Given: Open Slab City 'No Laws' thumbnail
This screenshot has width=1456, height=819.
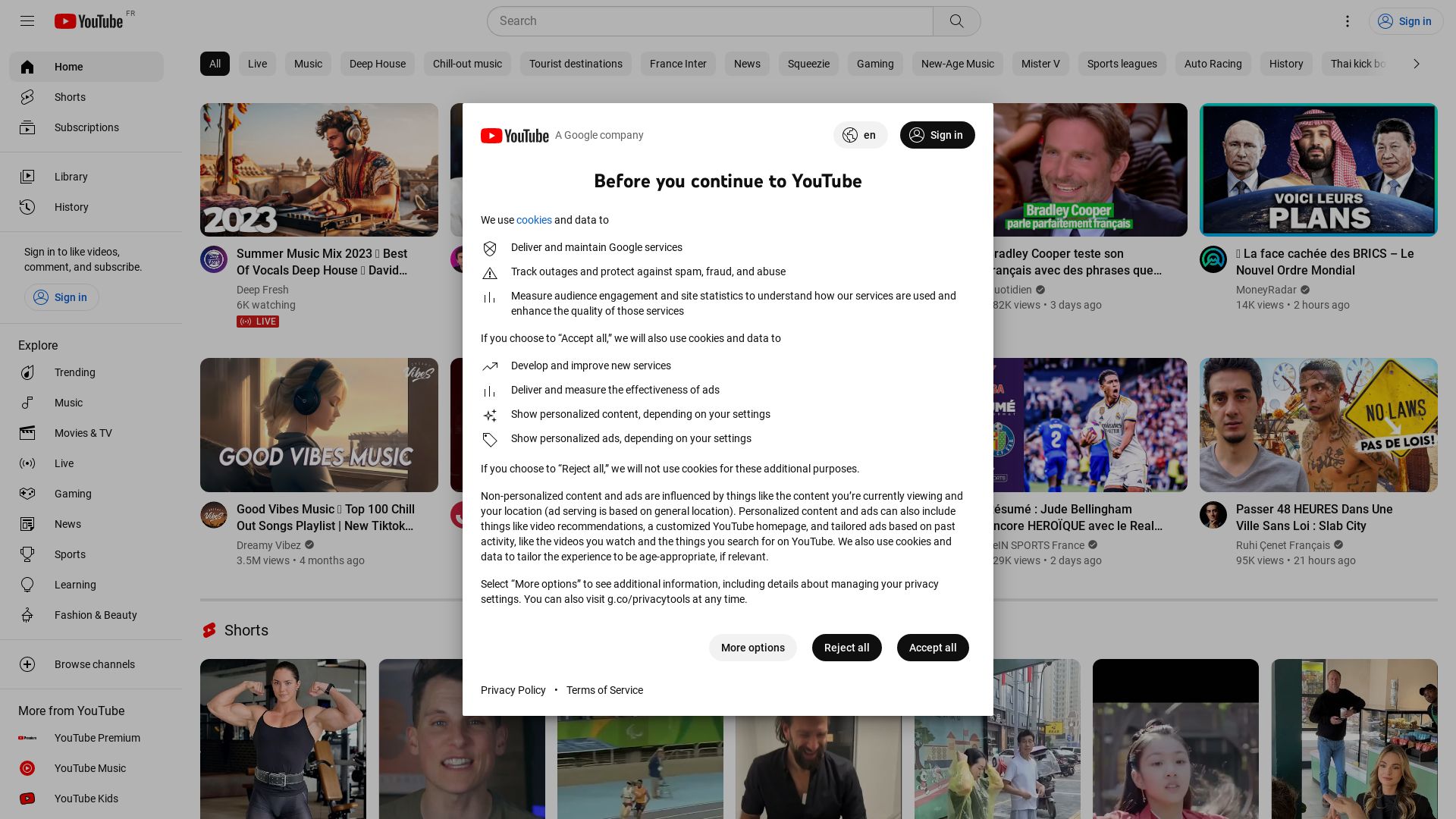Looking at the screenshot, I should (1319, 425).
